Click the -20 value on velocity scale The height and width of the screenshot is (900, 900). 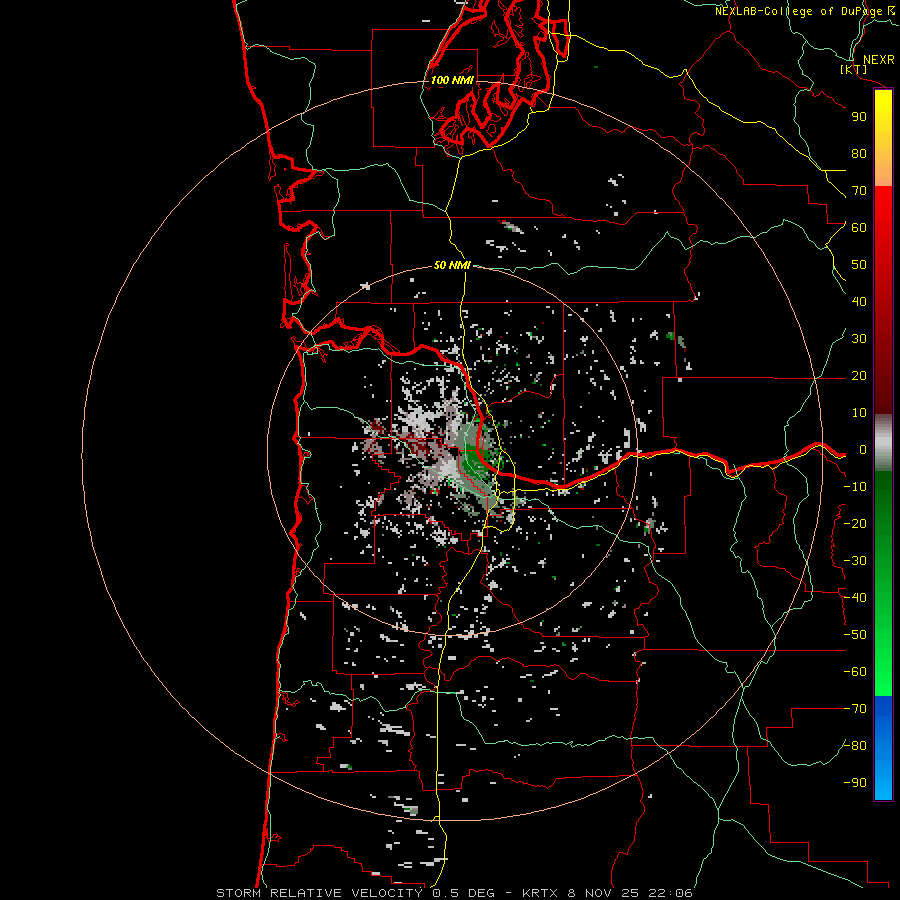(x=855, y=524)
